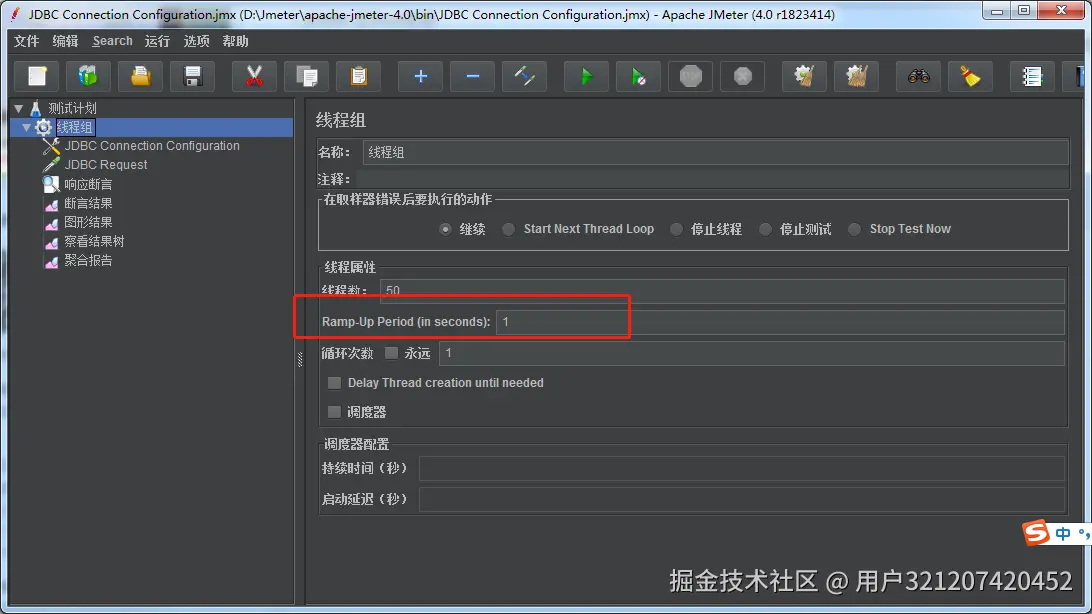Image resolution: width=1092 pixels, height=614 pixels.
Task: Save the test plan with floppy icon
Action: [x=193, y=76]
